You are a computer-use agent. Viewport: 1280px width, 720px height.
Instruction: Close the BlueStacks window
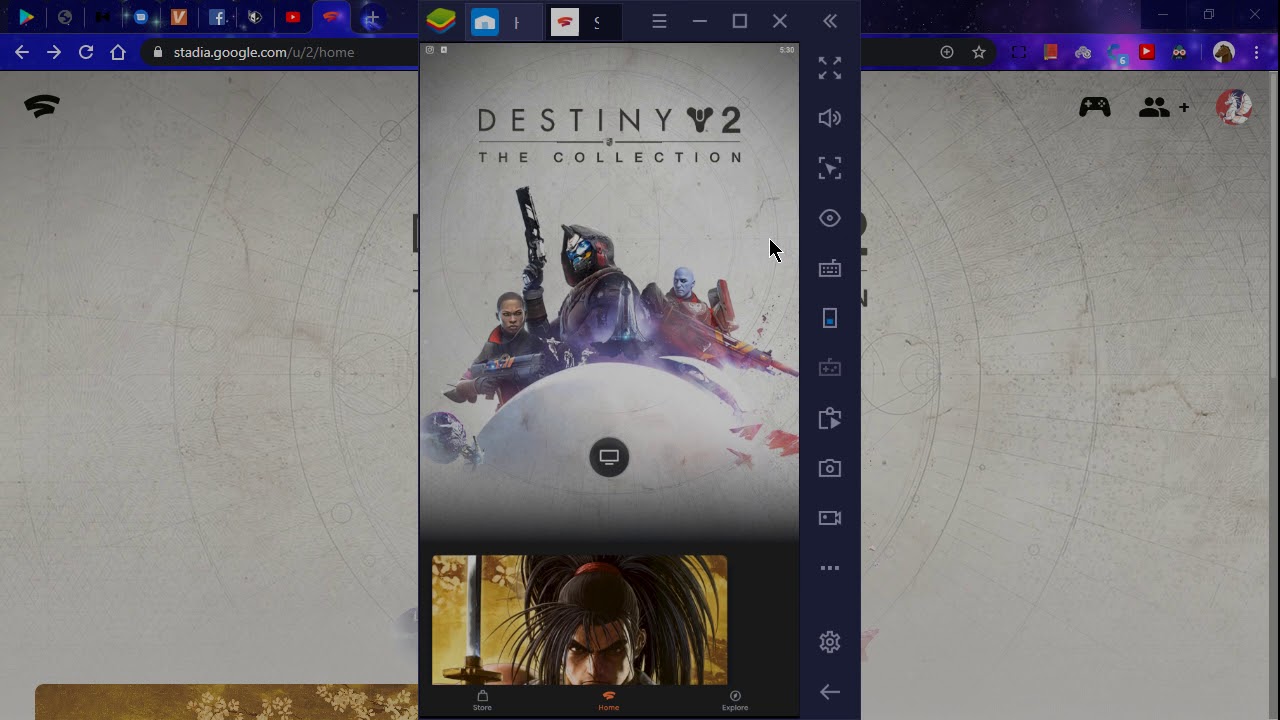point(780,21)
